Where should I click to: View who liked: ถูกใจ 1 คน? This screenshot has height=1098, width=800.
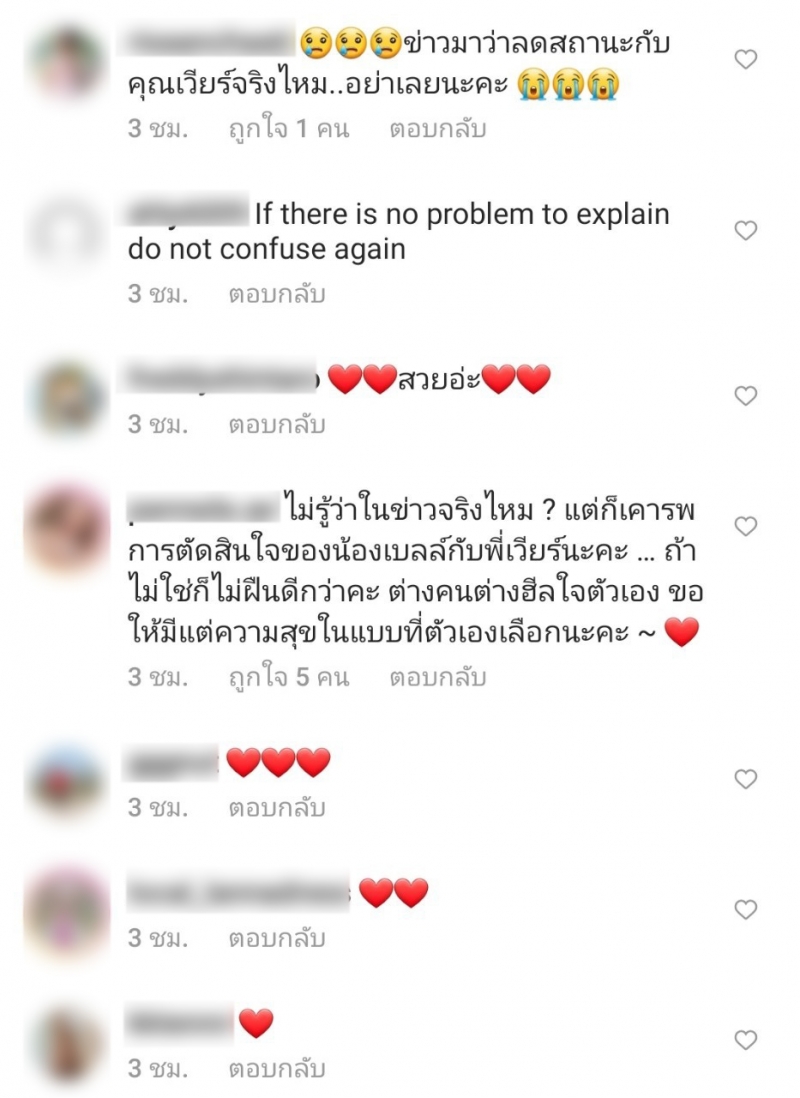[x=289, y=129]
